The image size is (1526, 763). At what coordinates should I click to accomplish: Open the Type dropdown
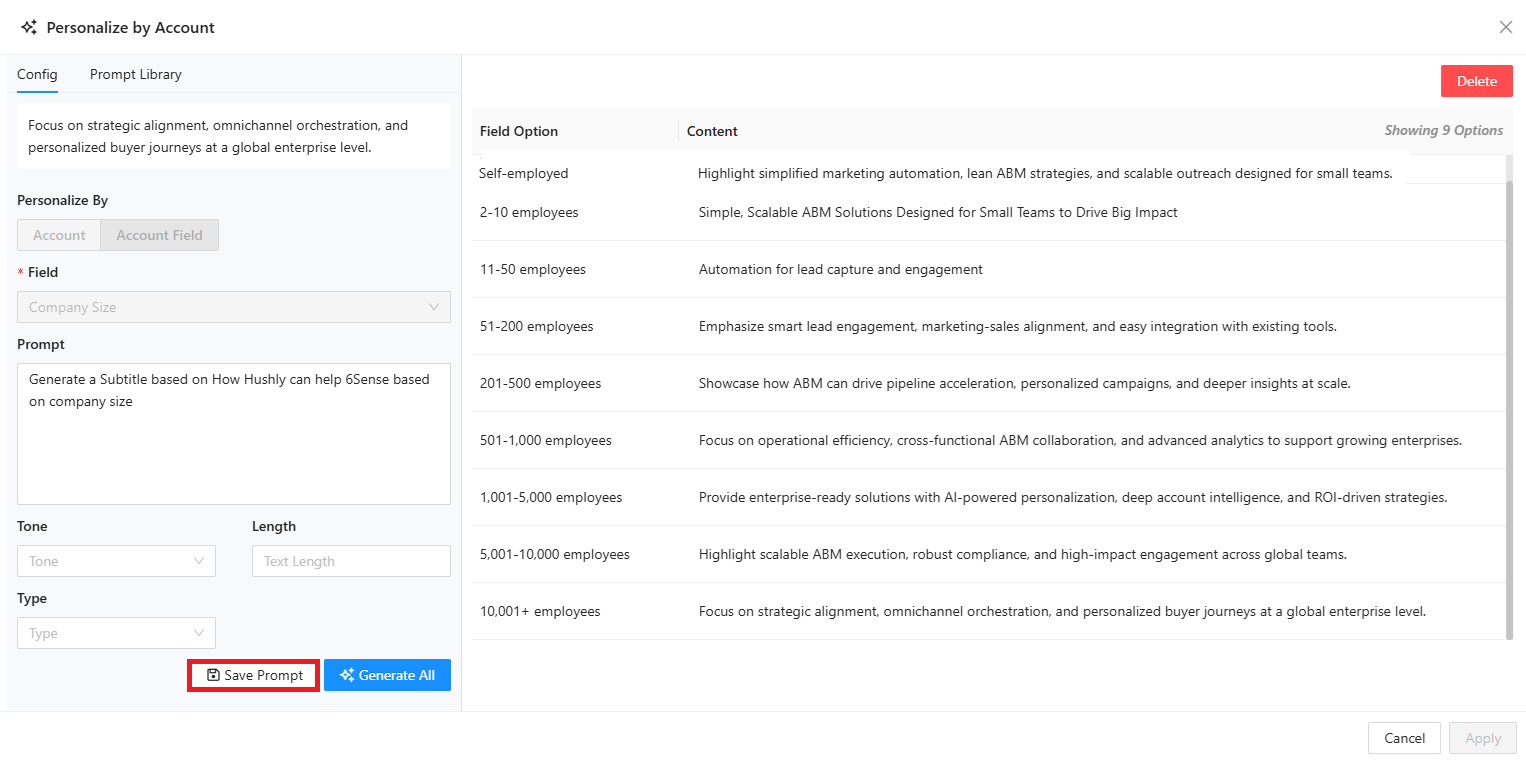(116, 633)
